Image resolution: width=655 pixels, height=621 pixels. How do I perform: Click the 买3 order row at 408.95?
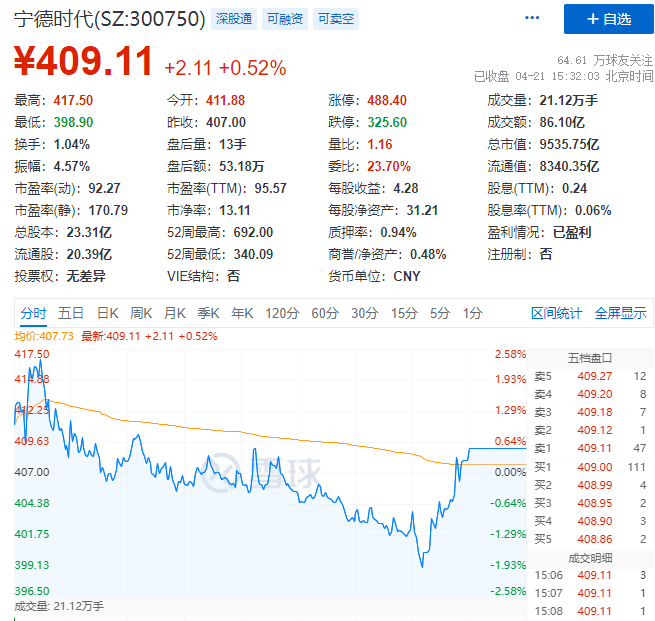tap(590, 503)
